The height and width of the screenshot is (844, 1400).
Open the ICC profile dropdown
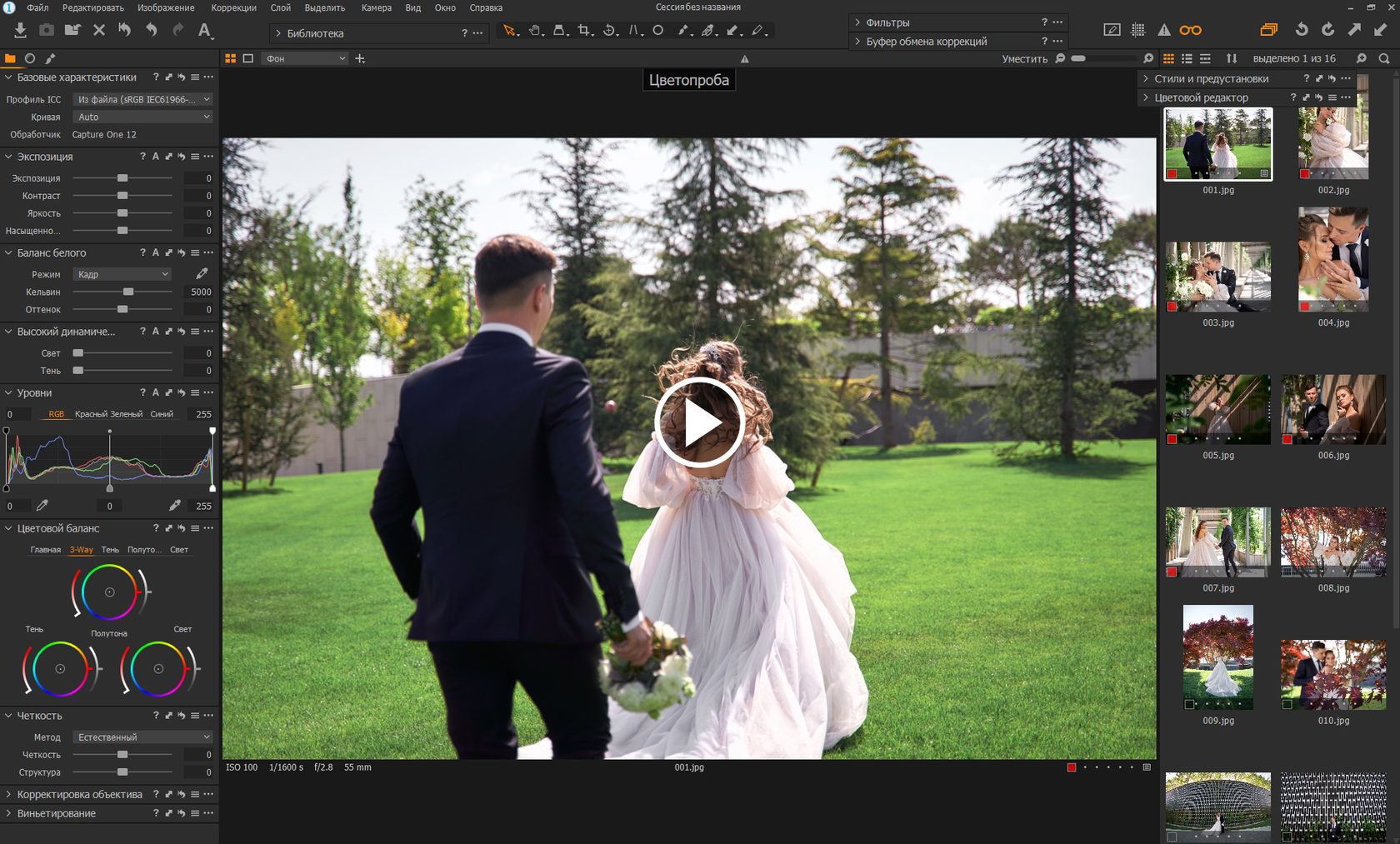click(142, 99)
